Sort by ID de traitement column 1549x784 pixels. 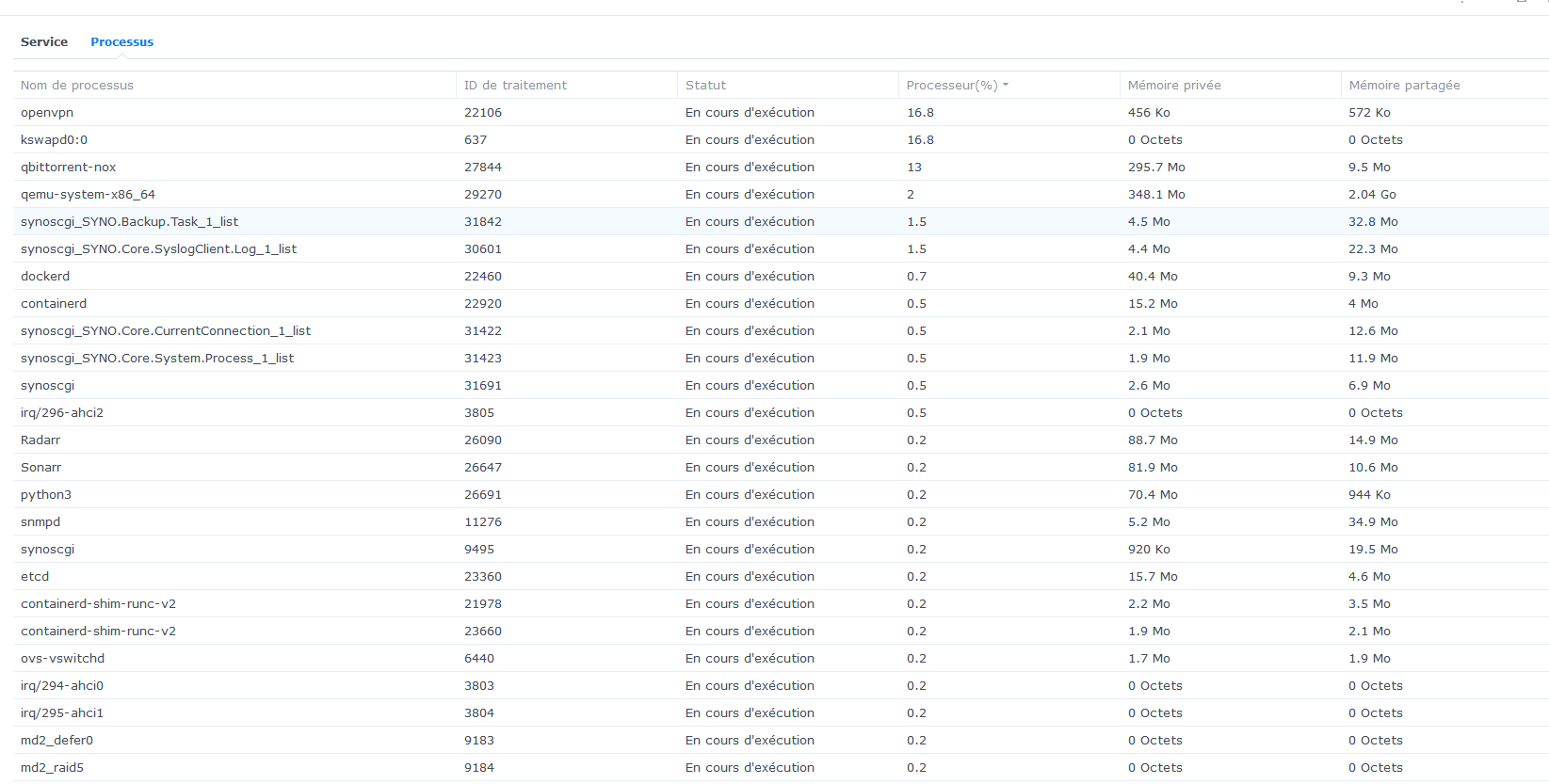tap(515, 86)
